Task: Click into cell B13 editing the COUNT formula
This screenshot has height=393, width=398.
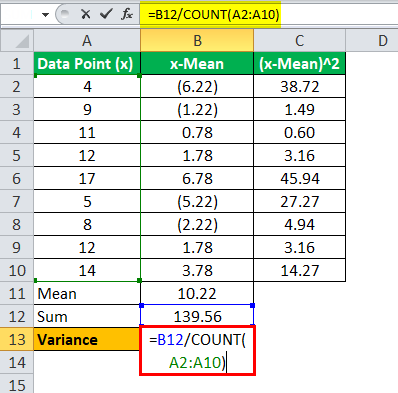Action: tap(197, 351)
